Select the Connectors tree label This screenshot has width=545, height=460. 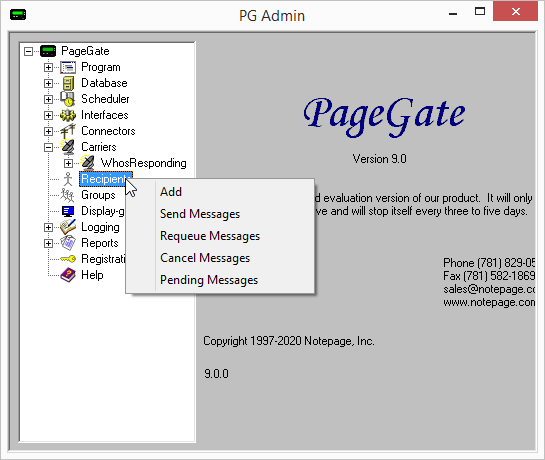(x=108, y=131)
